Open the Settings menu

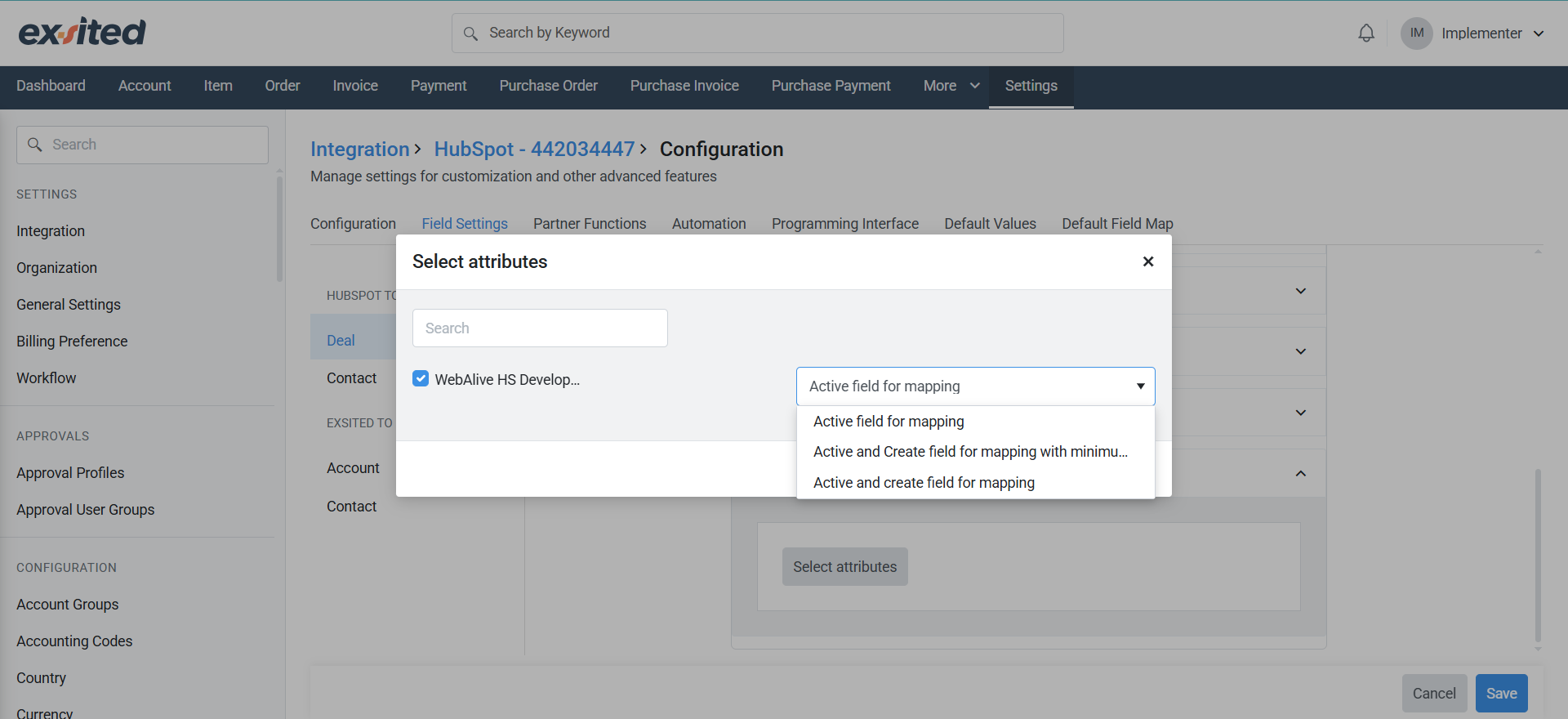(1031, 86)
